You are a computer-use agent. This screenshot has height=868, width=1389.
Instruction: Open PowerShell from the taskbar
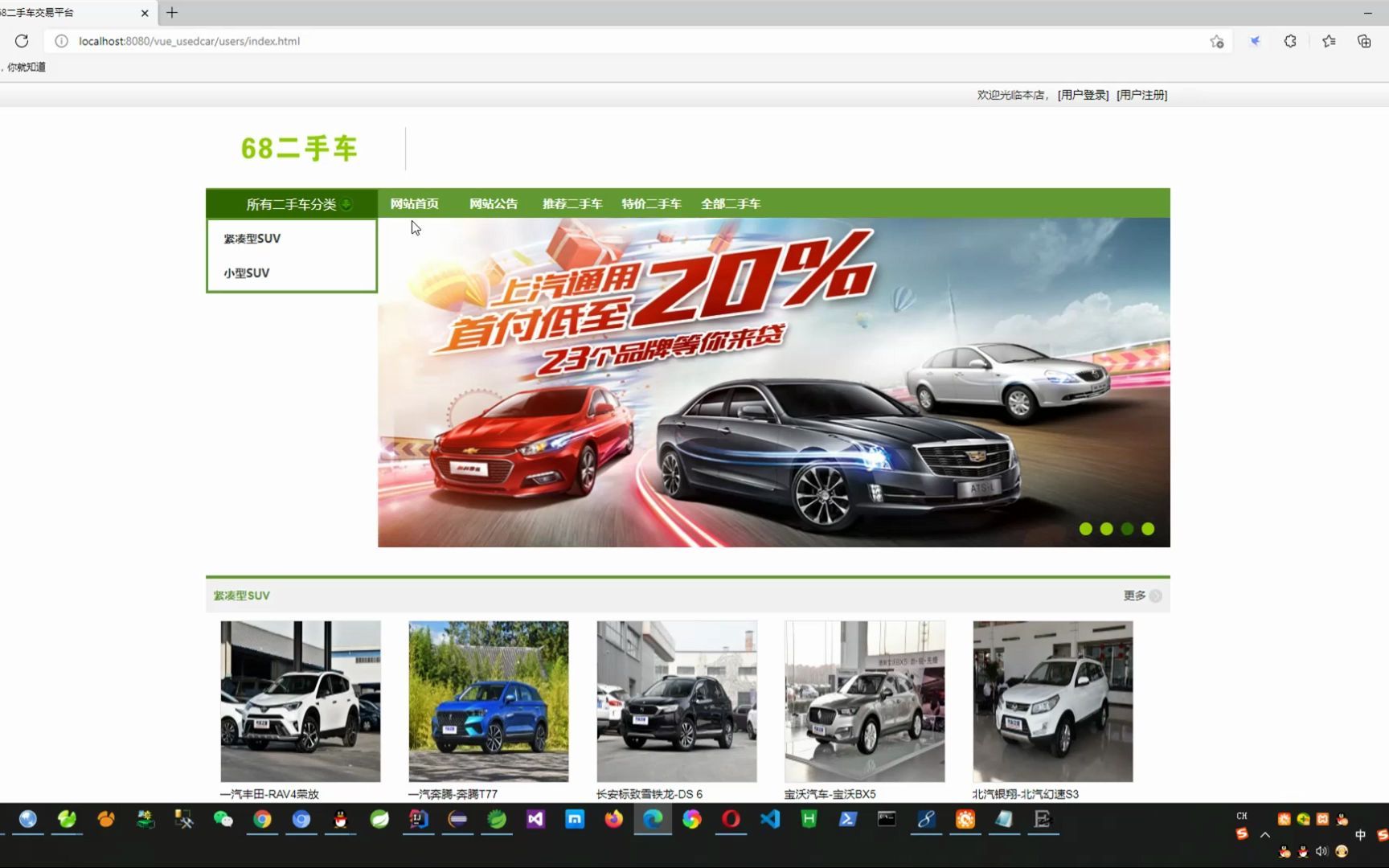point(848,819)
